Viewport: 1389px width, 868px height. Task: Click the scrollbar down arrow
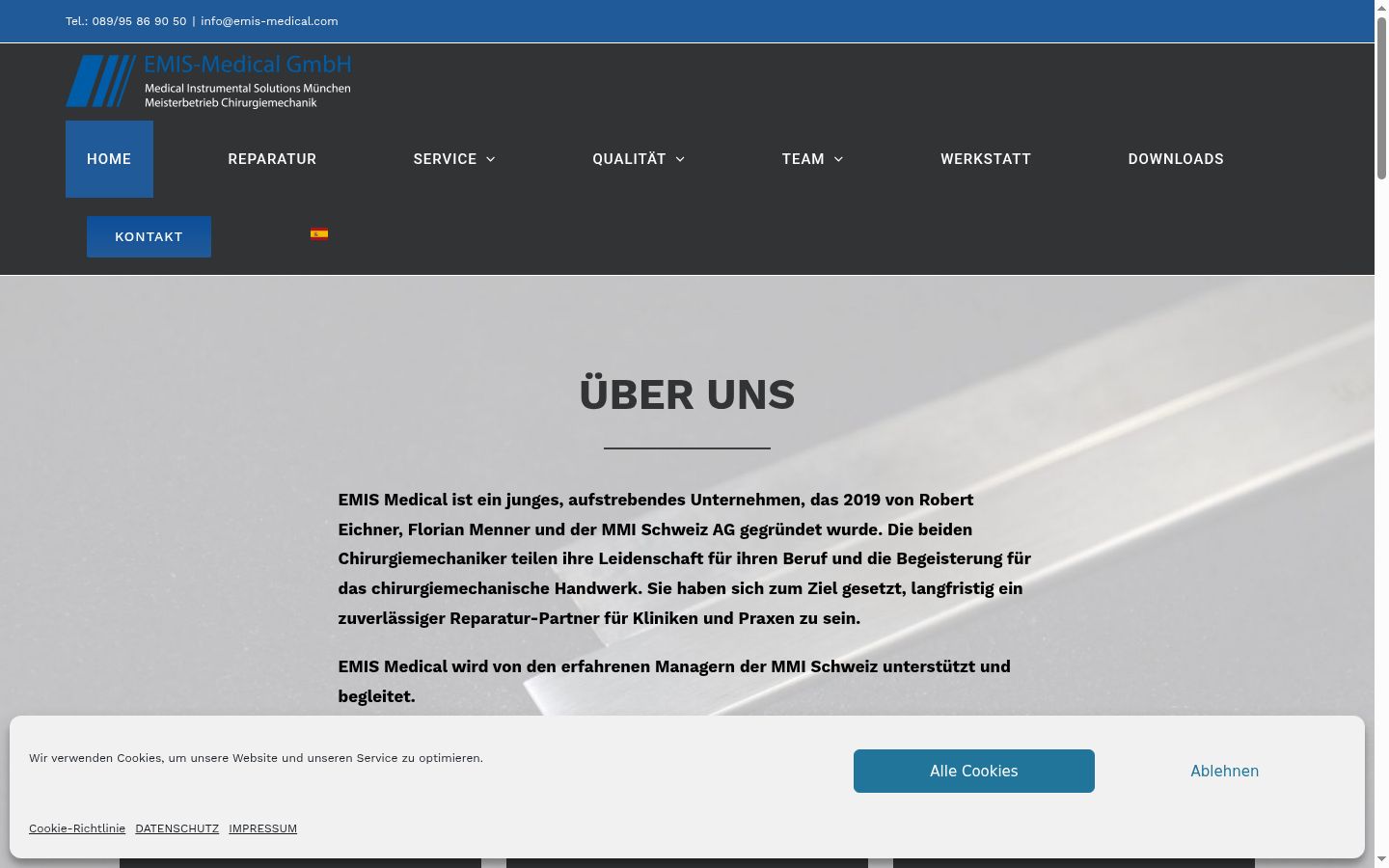[x=1381, y=859]
